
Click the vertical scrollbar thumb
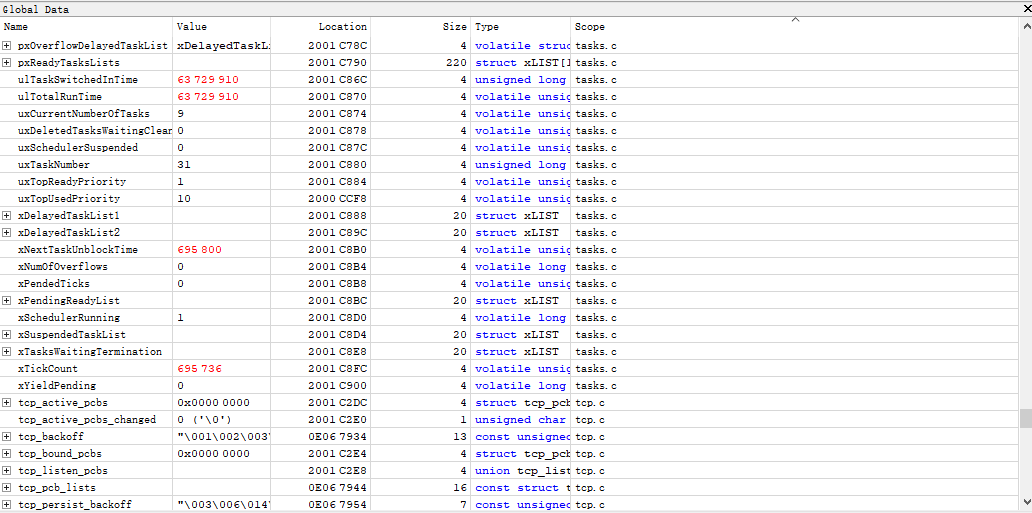[1025, 418]
